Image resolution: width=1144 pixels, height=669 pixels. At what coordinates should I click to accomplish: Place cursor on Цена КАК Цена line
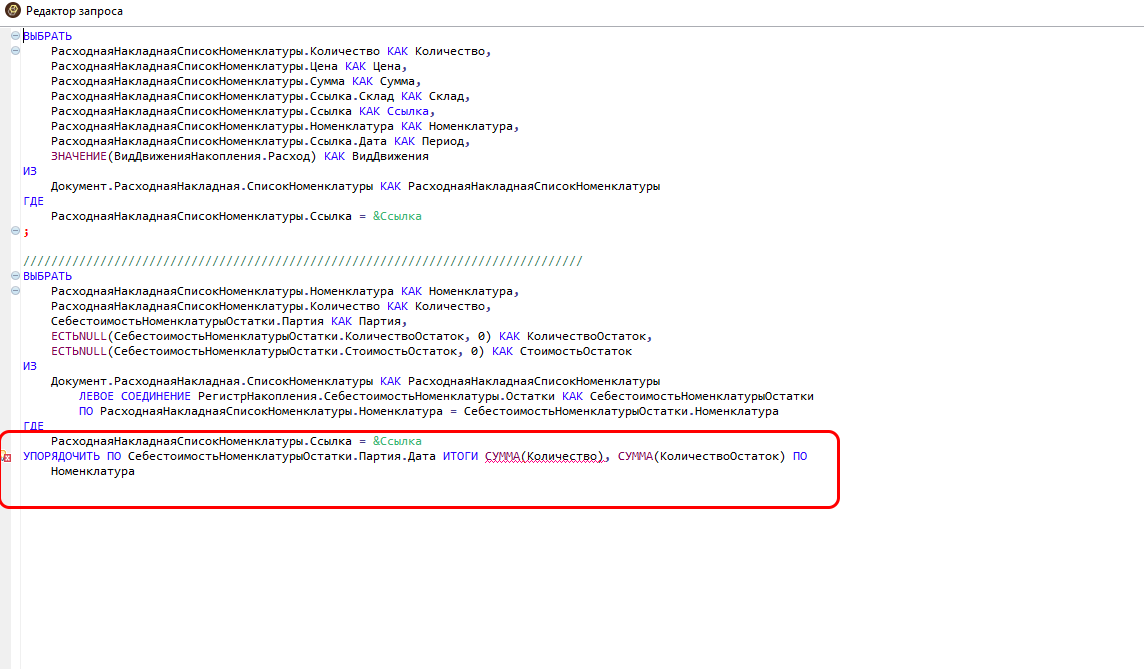tap(229, 66)
